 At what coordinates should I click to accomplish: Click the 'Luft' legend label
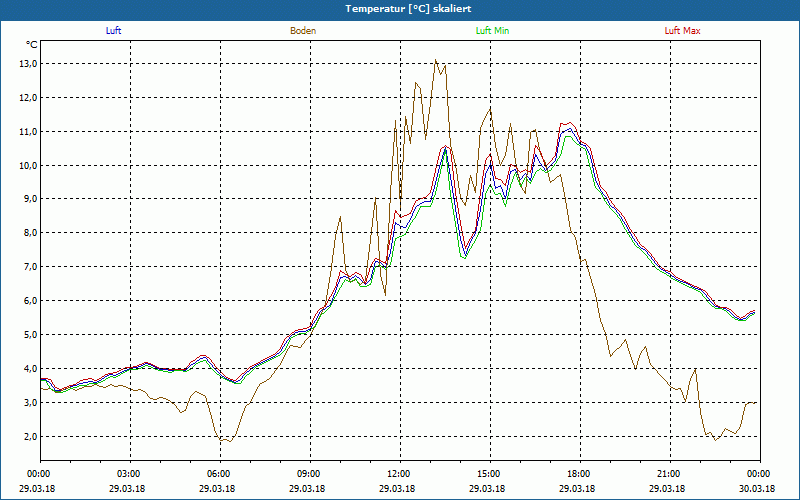[113, 31]
